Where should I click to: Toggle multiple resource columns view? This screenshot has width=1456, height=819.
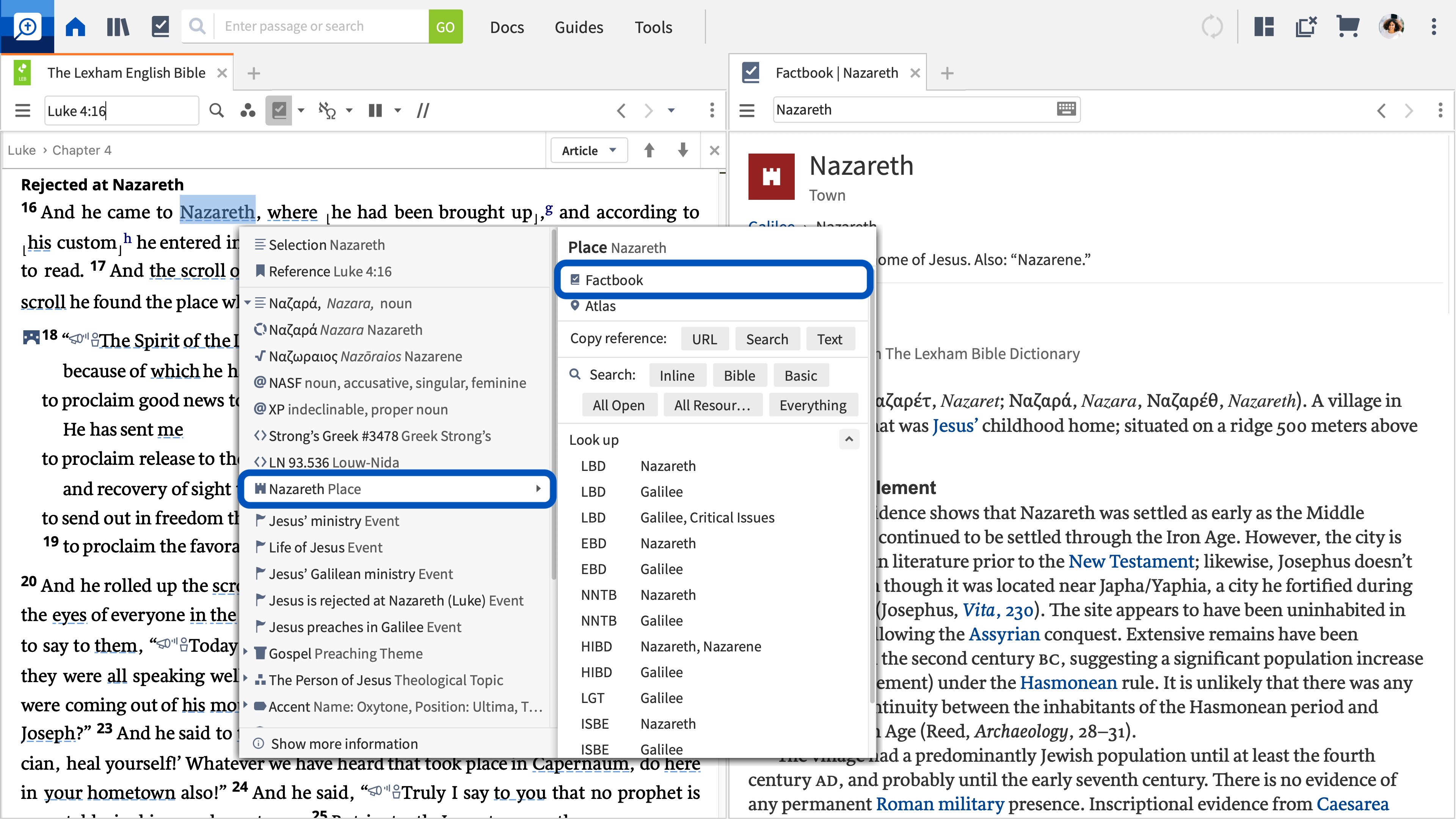click(x=375, y=110)
